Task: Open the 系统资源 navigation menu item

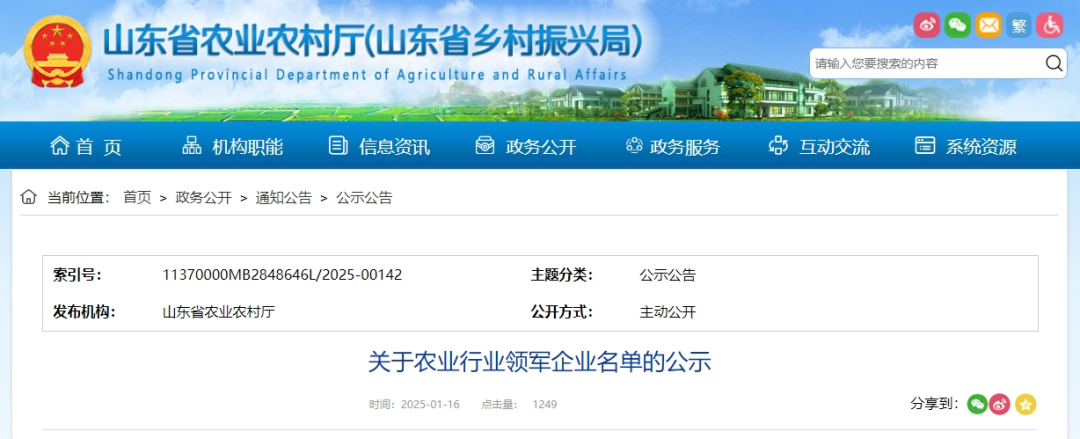Action: click(x=982, y=146)
